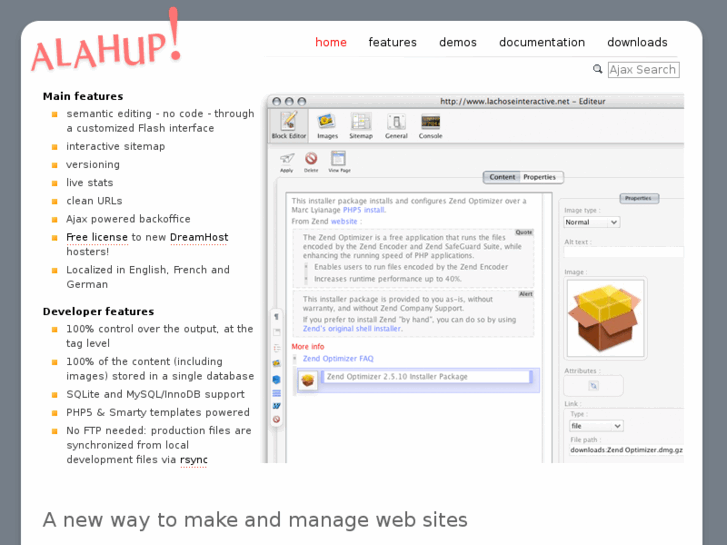The height and width of the screenshot is (545, 727).
Task: Select the red alert block icon in side palette
Action: tap(276, 419)
